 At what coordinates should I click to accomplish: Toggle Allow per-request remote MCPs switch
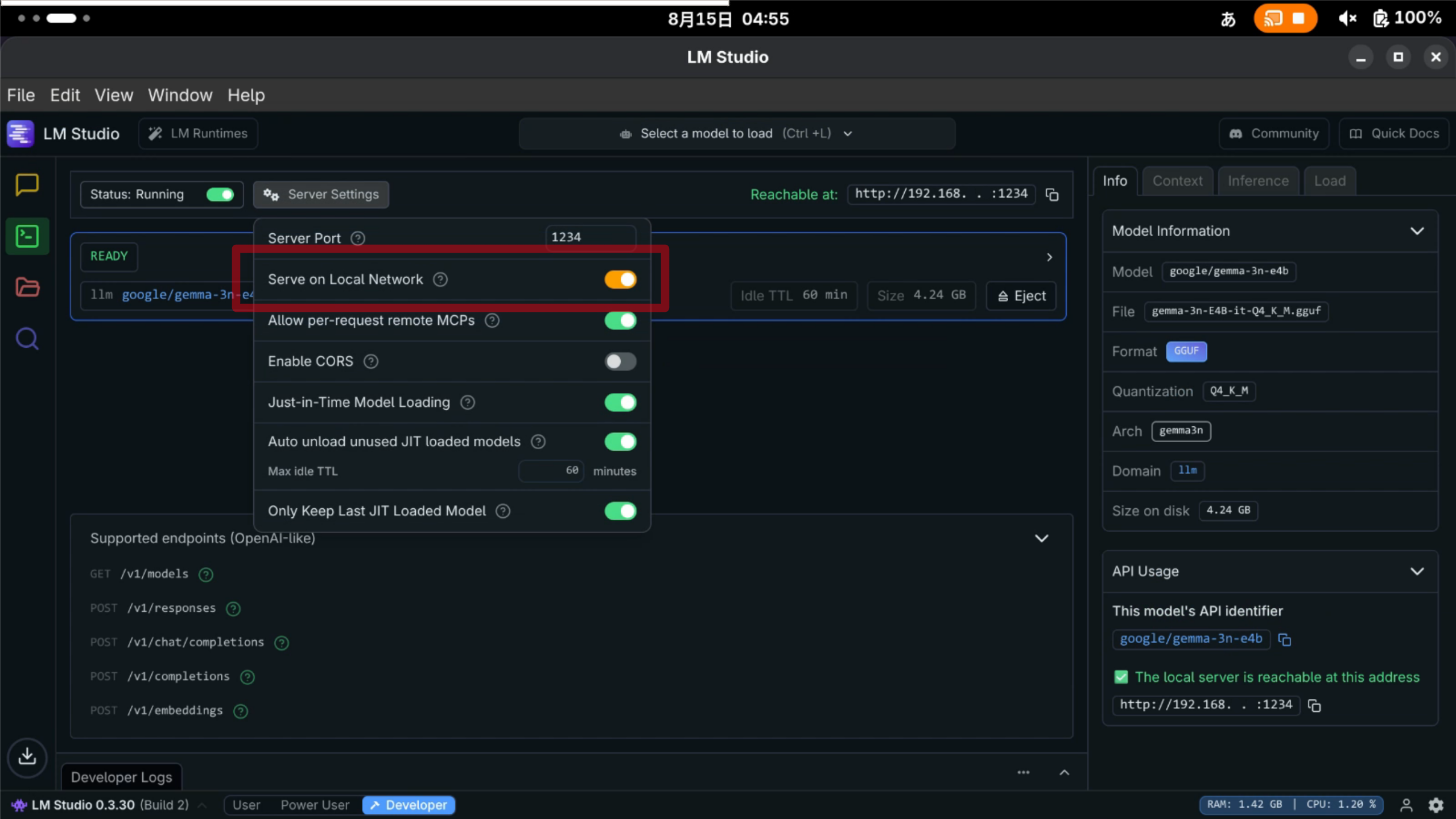[x=620, y=320]
